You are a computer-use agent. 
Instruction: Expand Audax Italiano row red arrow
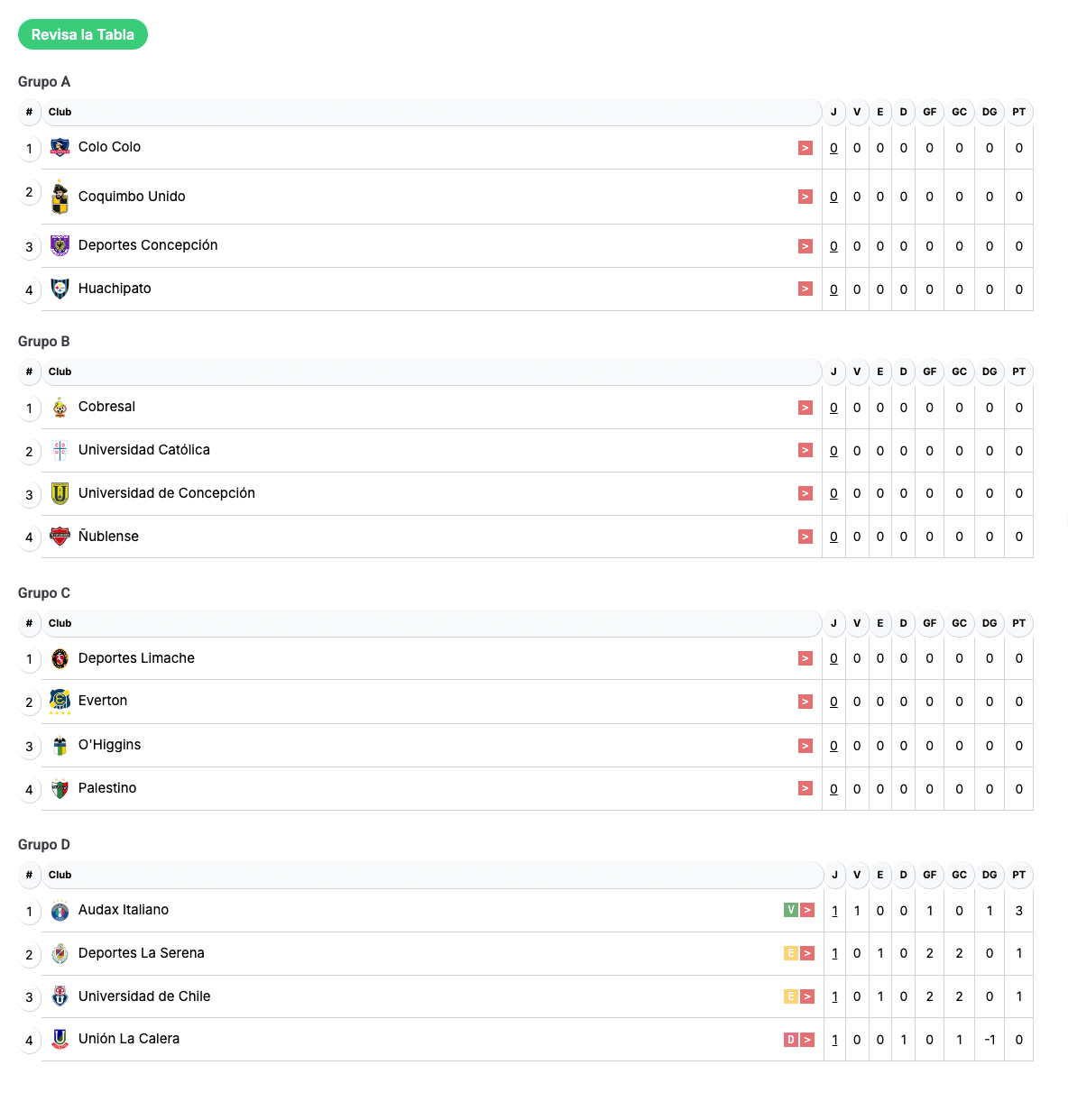coord(807,910)
